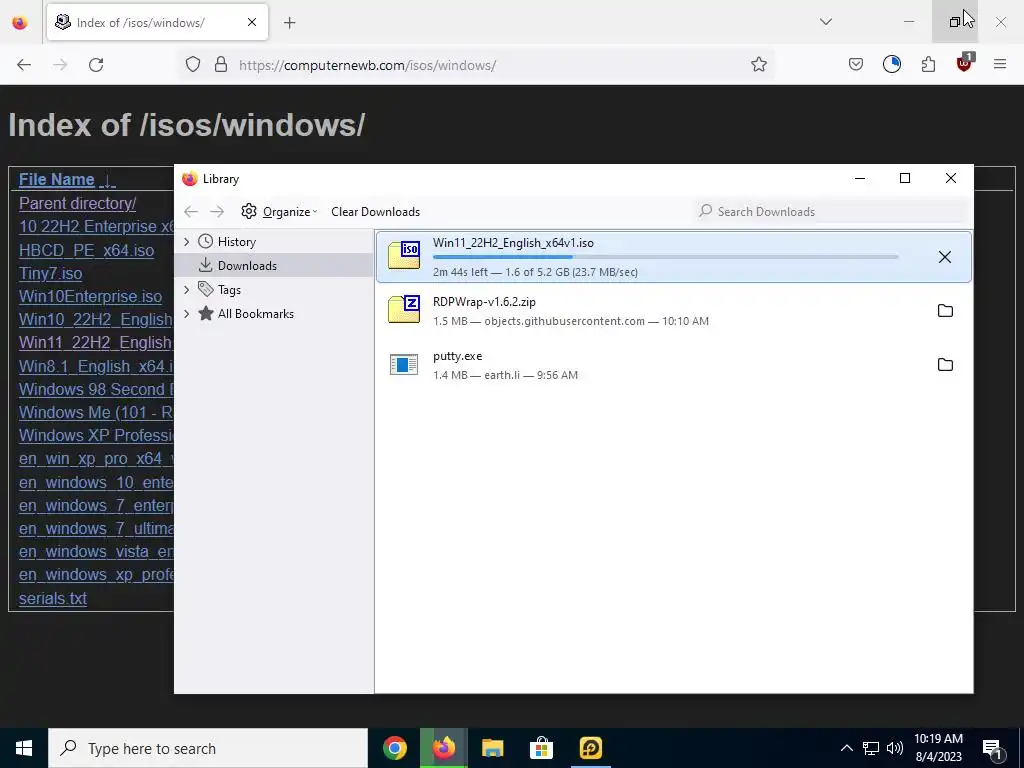Open the Organize dropdown menu
Viewport: 1024px width, 768px height.
289,212
